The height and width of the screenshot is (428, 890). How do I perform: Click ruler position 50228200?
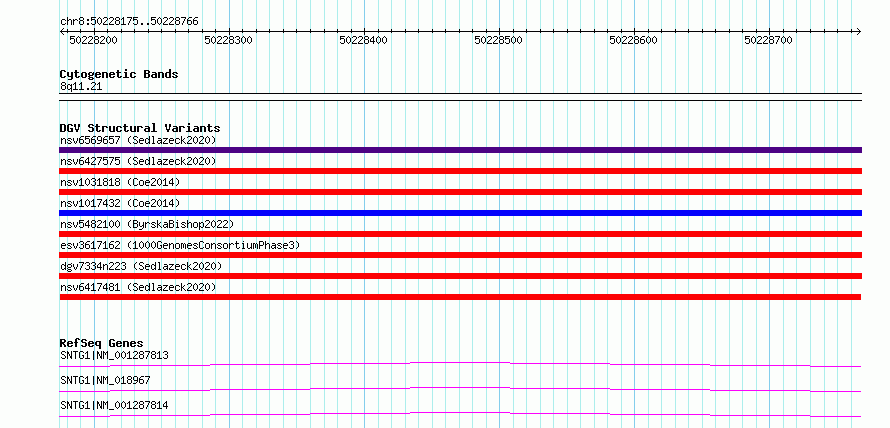pyautogui.click(x=93, y=40)
